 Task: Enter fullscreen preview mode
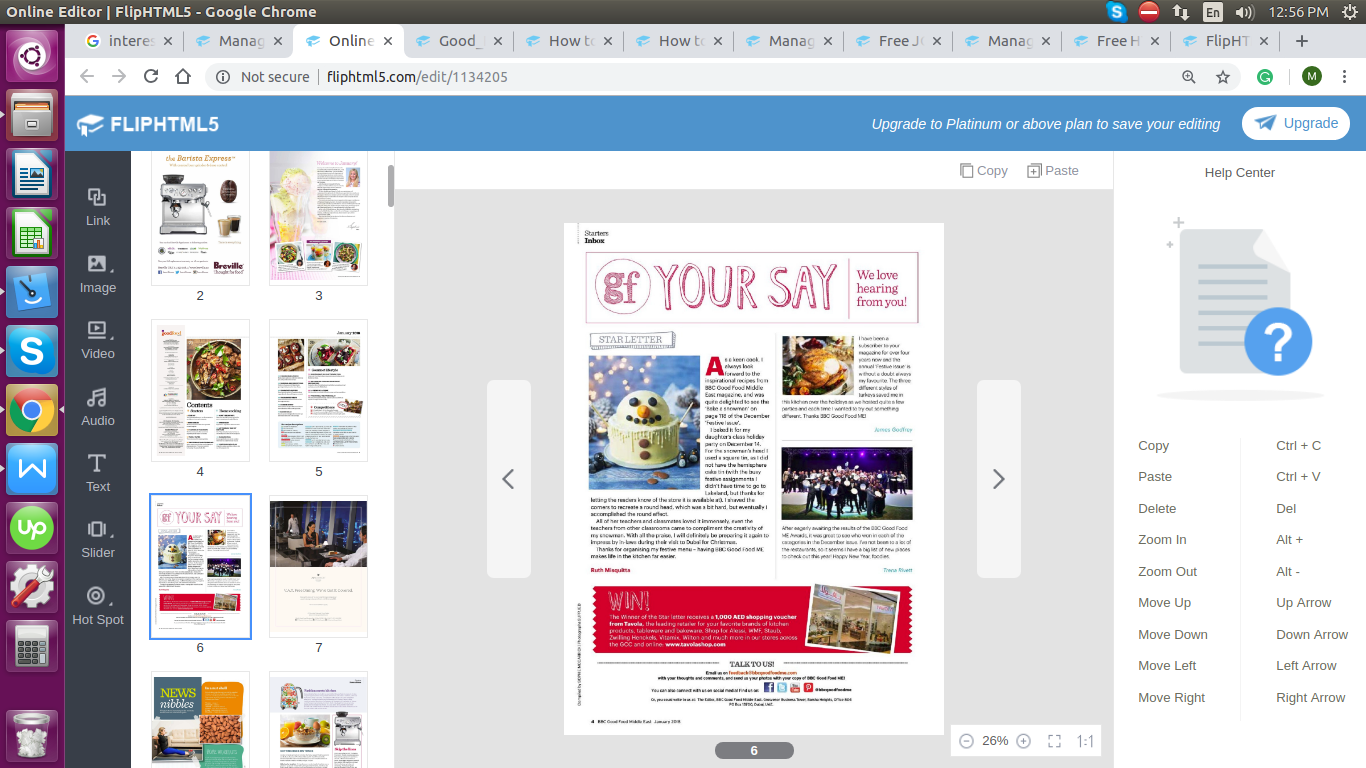click(x=1054, y=740)
